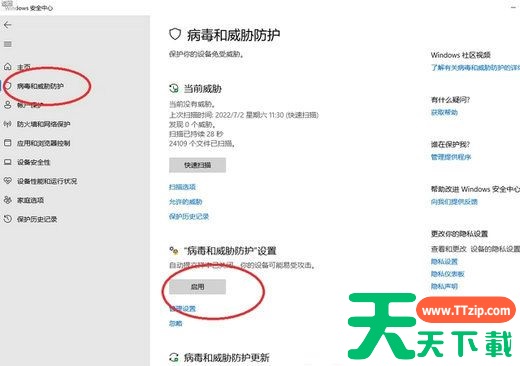Click the 24109 个文件已扫描 text

coord(202,144)
